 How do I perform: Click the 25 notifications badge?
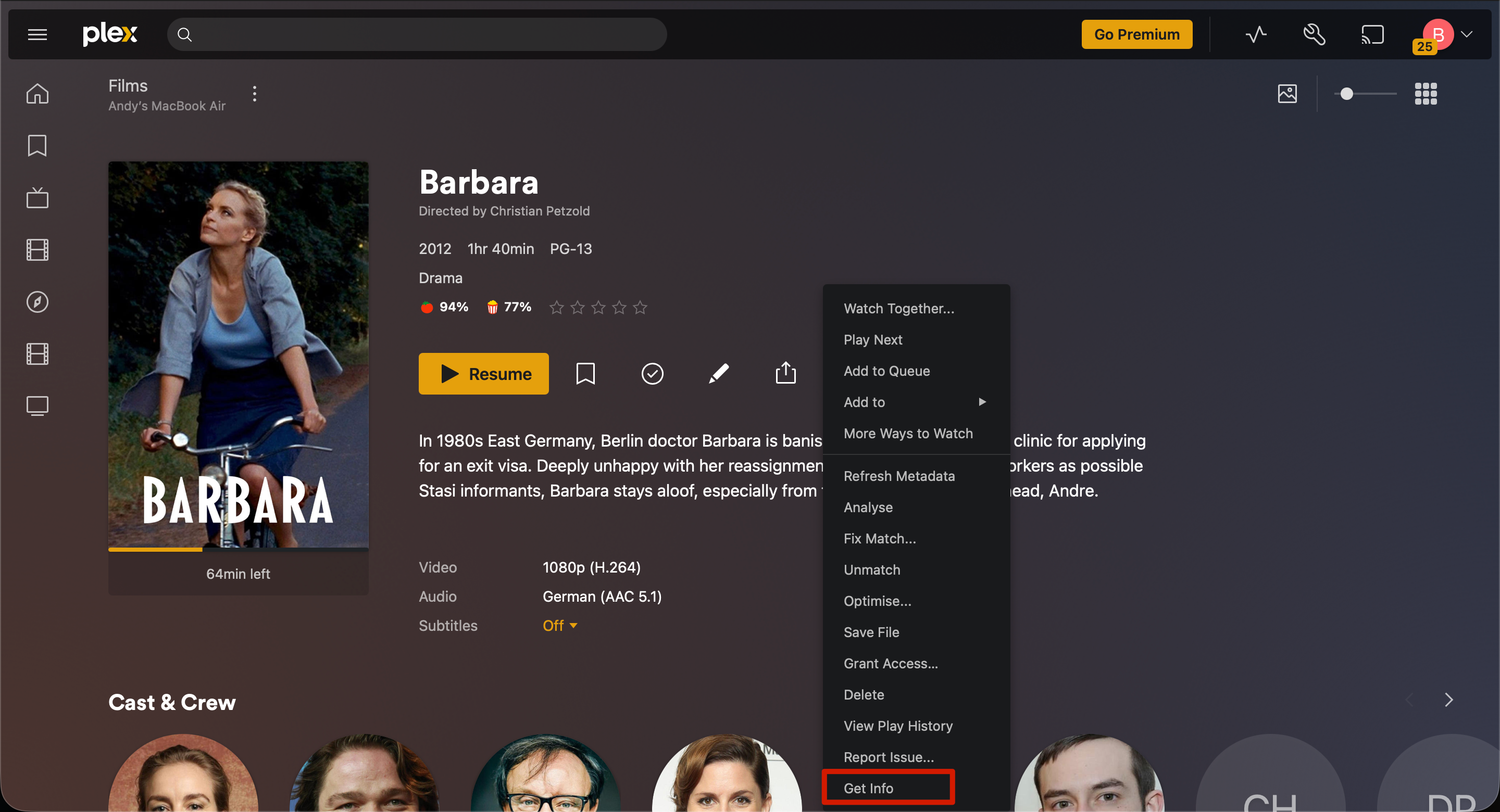tap(1424, 46)
